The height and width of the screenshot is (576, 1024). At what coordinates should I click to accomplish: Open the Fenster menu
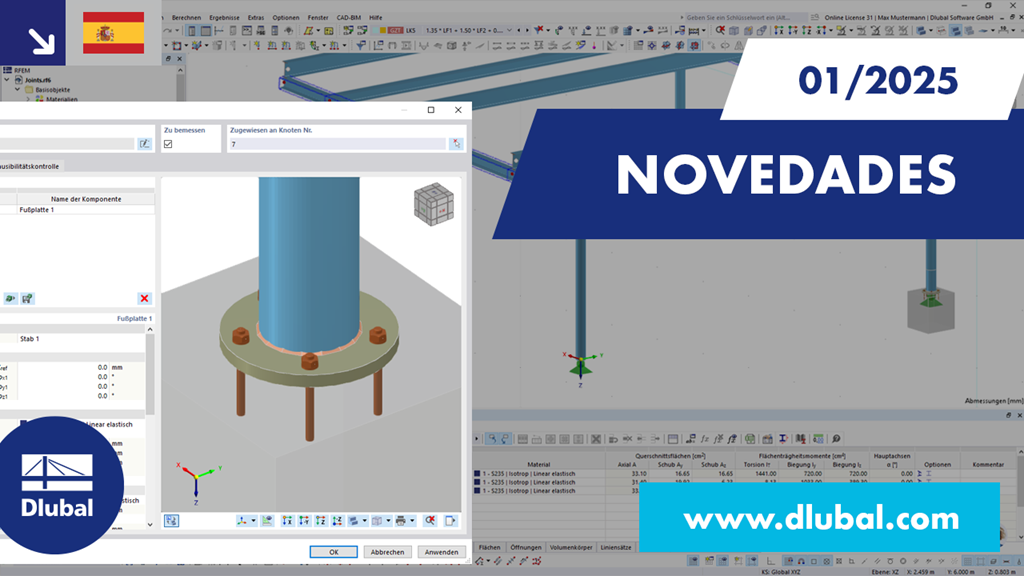coord(318,18)
